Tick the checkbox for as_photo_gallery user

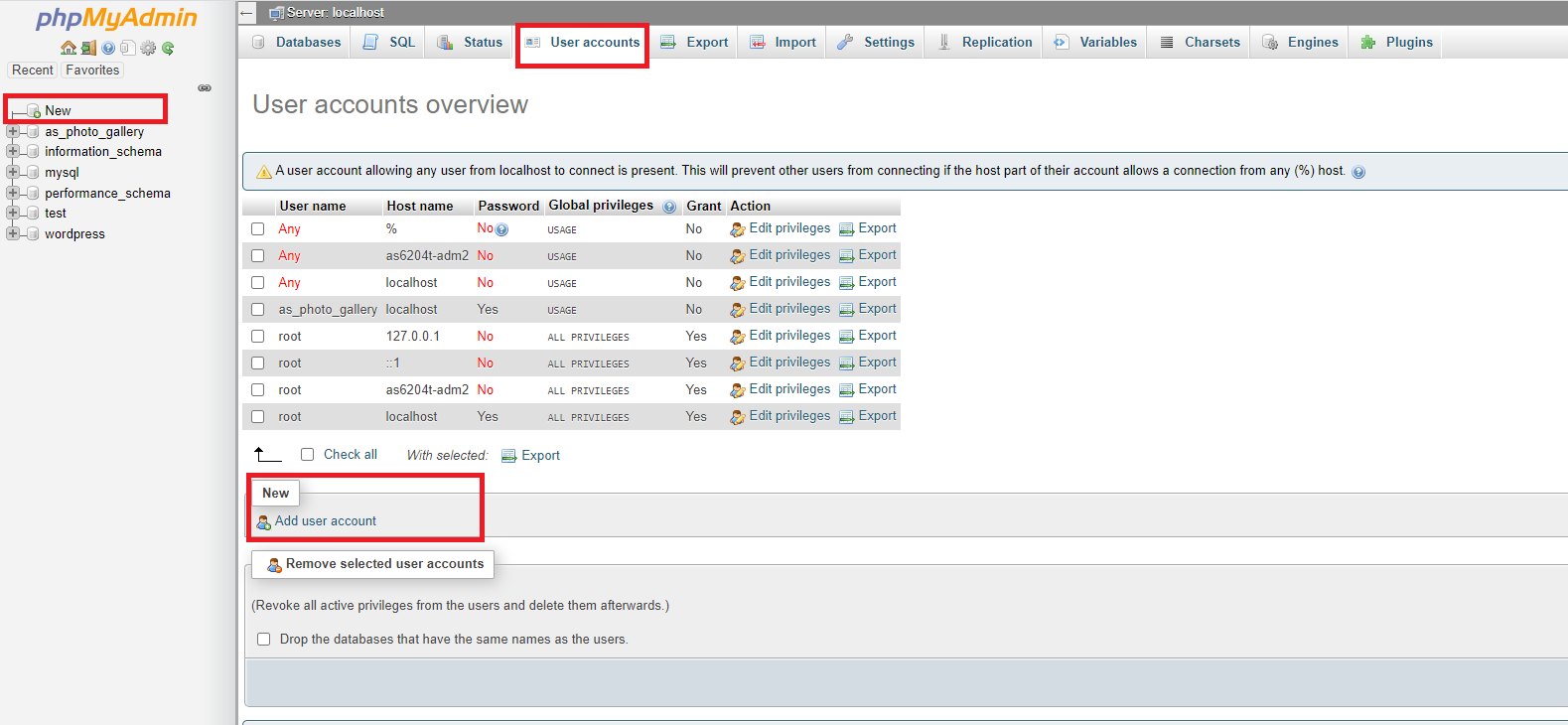(258, 310)
